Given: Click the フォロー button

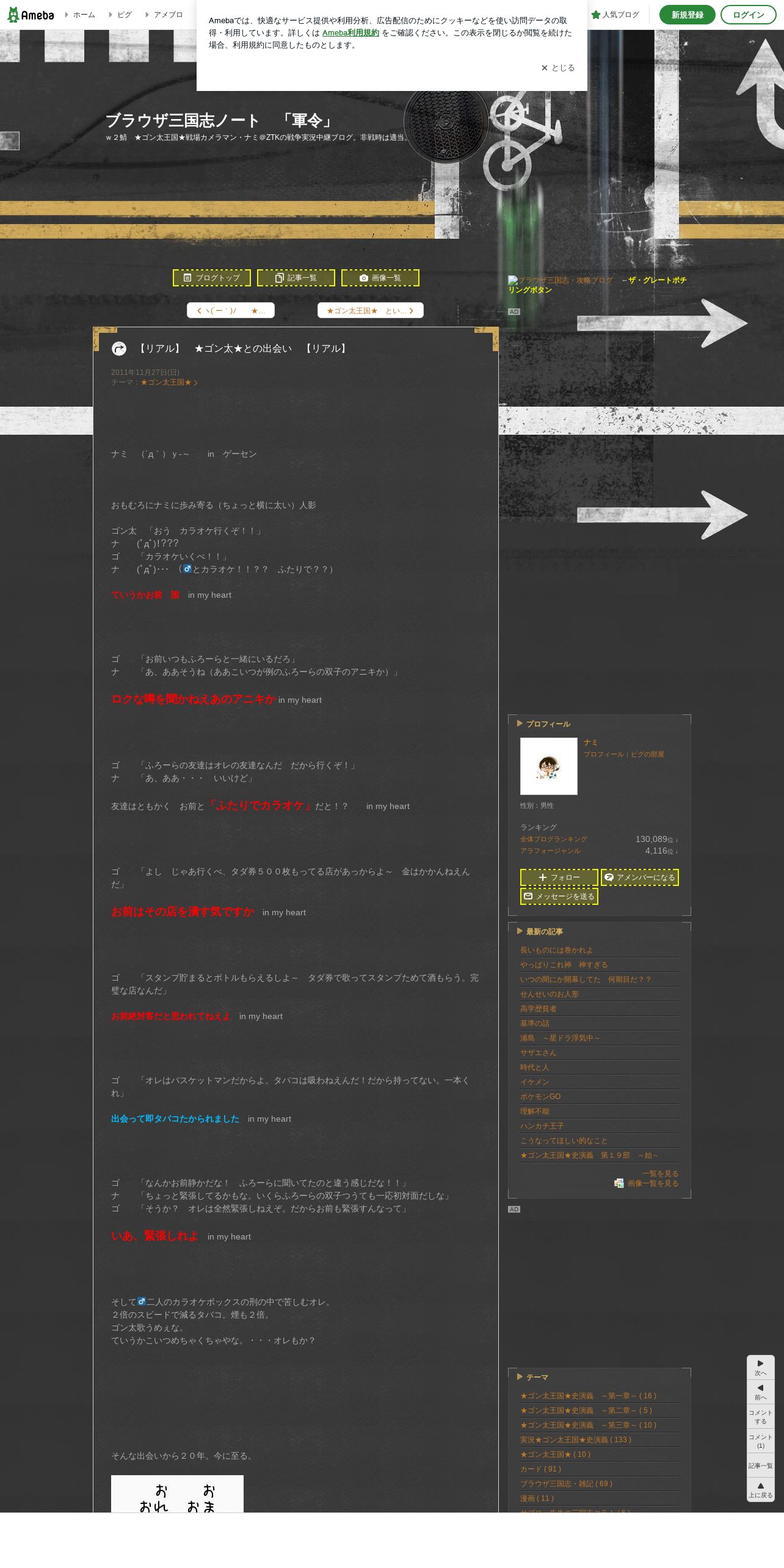Looking at the screenshot, I should [559, 877].
